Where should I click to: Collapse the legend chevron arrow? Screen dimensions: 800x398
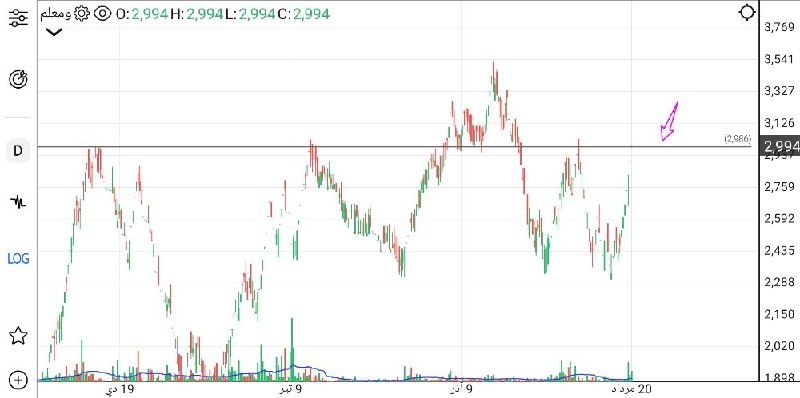point(54,33)
